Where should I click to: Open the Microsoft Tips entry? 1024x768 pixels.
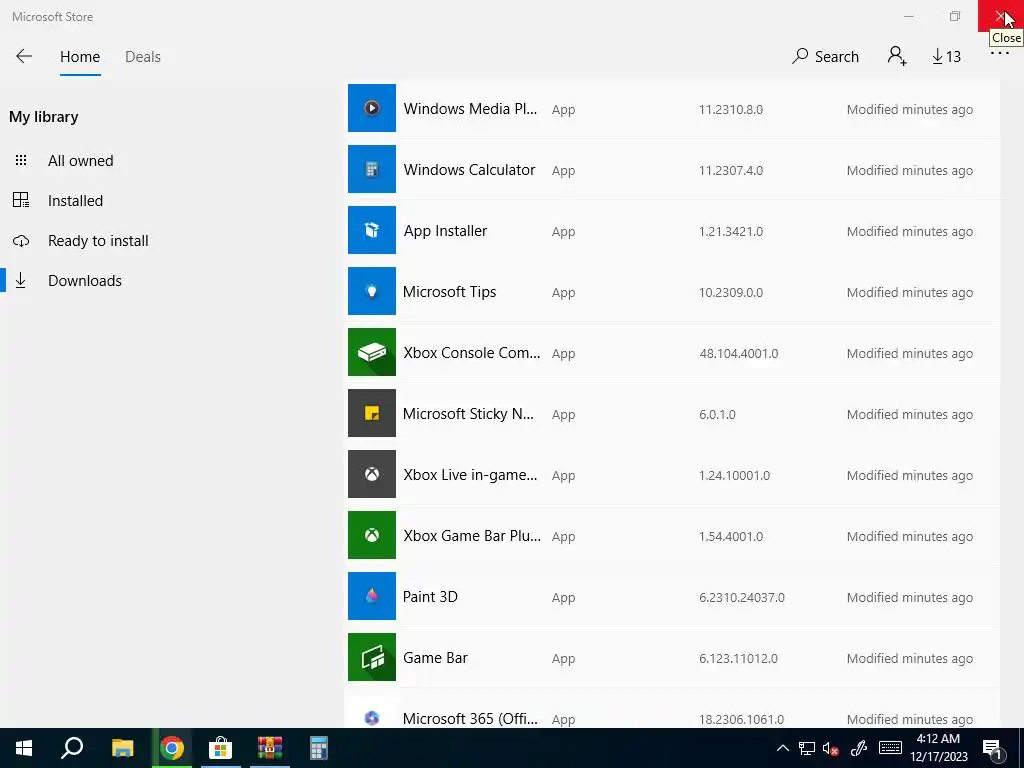[449, 292]
